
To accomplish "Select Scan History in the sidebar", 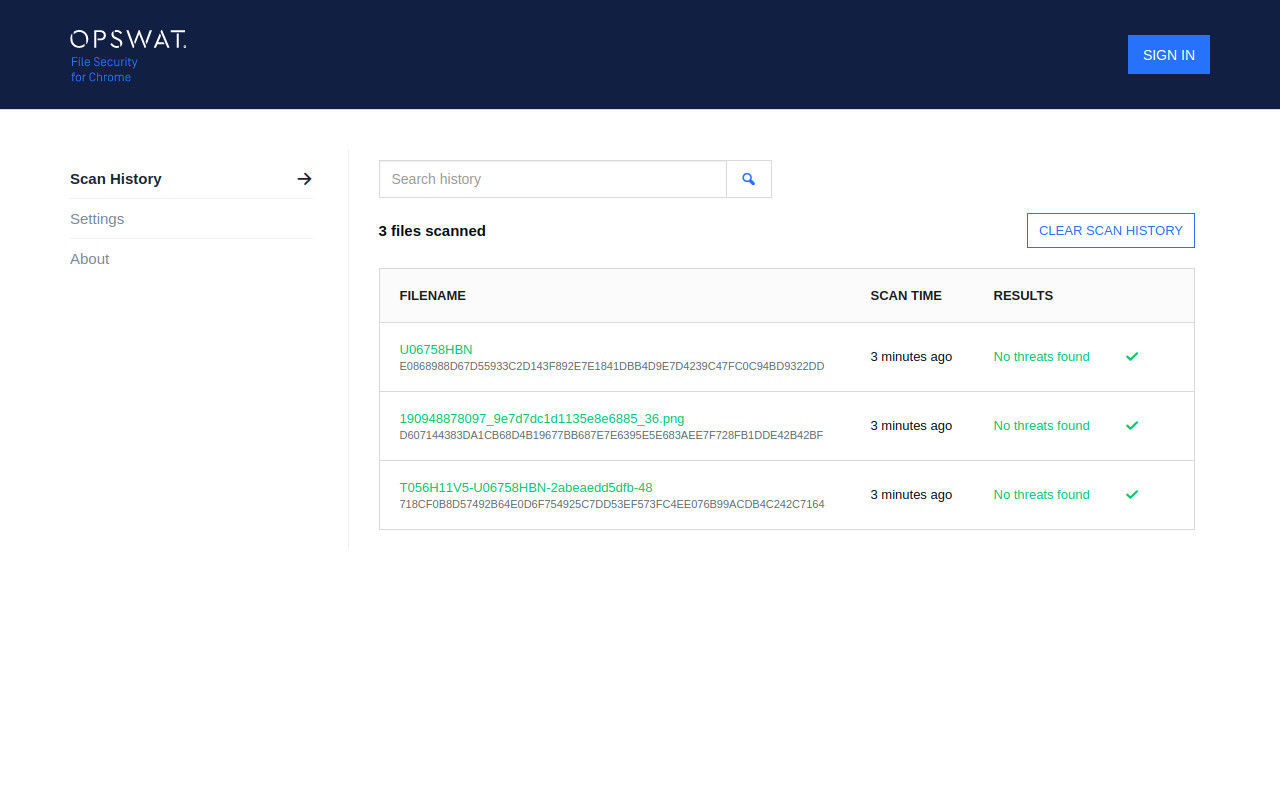I will pos(115,178).
